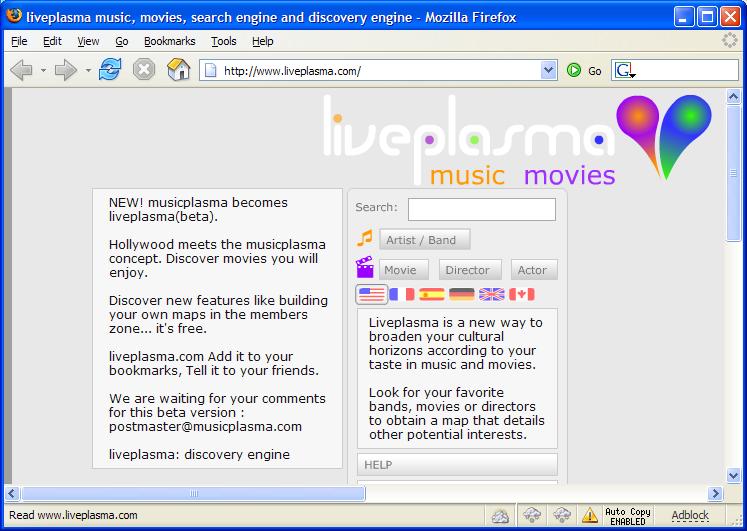Click the green Go arrow icon

(x=574, y=70)
